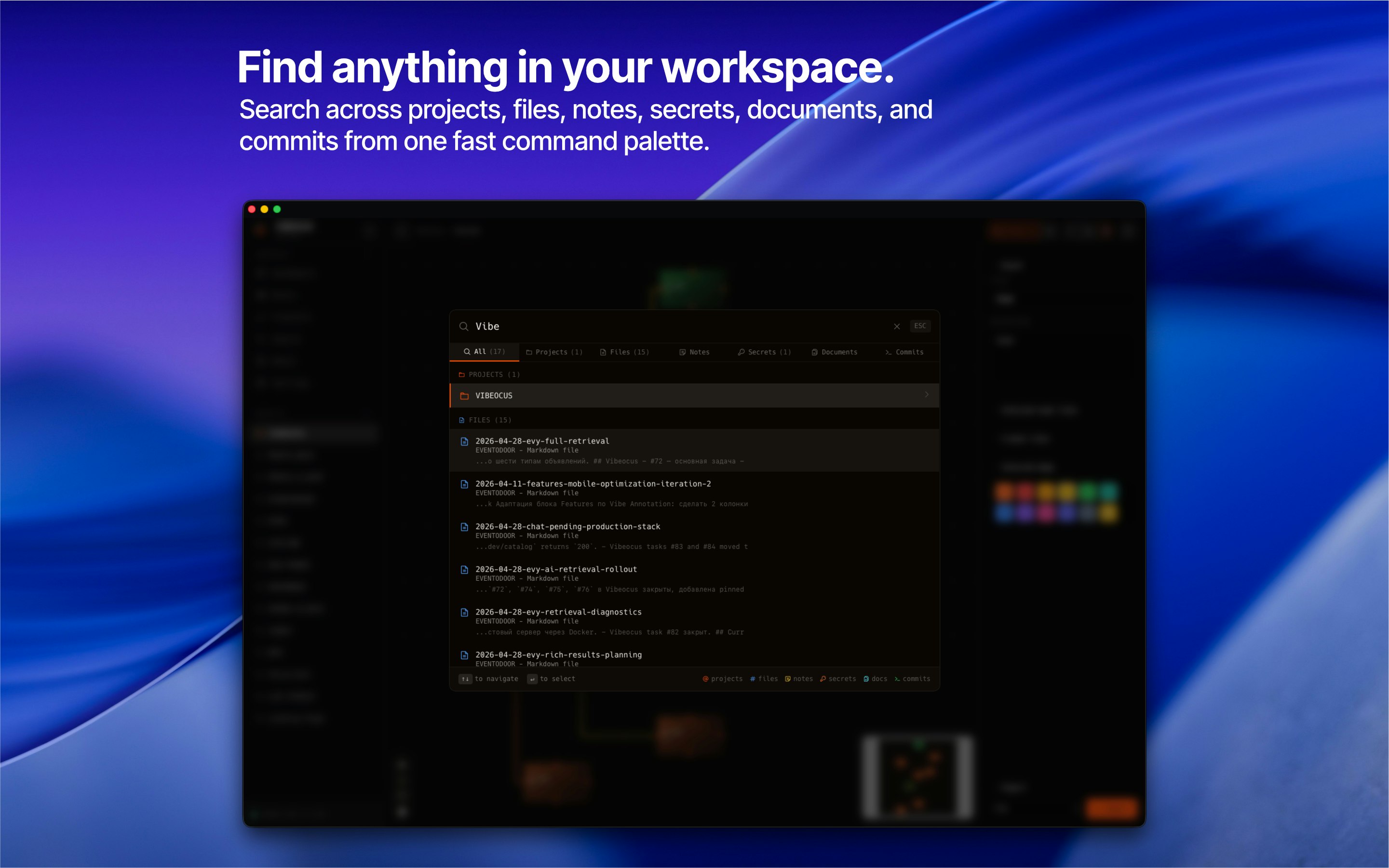
Task: Click the snippet mentioning Vibe Annotation
Action: 611,504
